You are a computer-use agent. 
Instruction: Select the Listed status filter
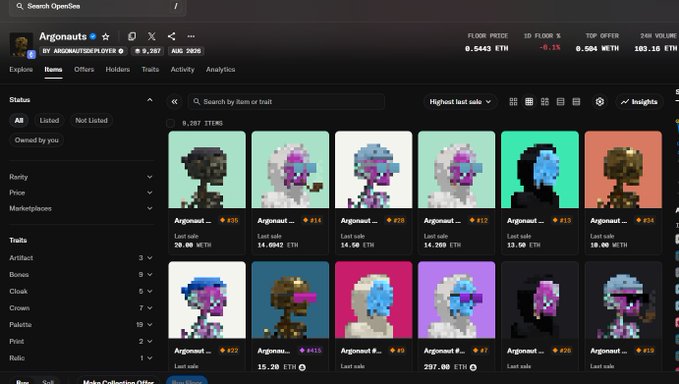click(x=49, y=120)
